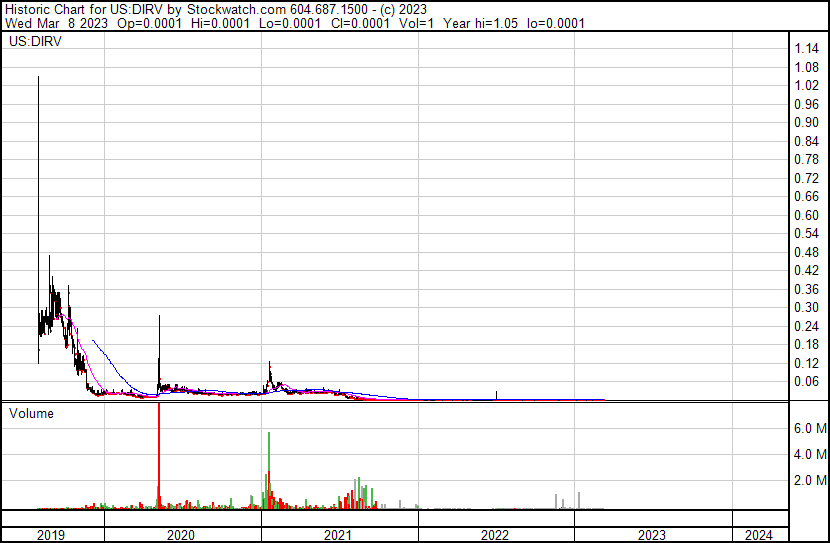
Task: Click the 0.36 price axis value
Action: click(806, 289)
